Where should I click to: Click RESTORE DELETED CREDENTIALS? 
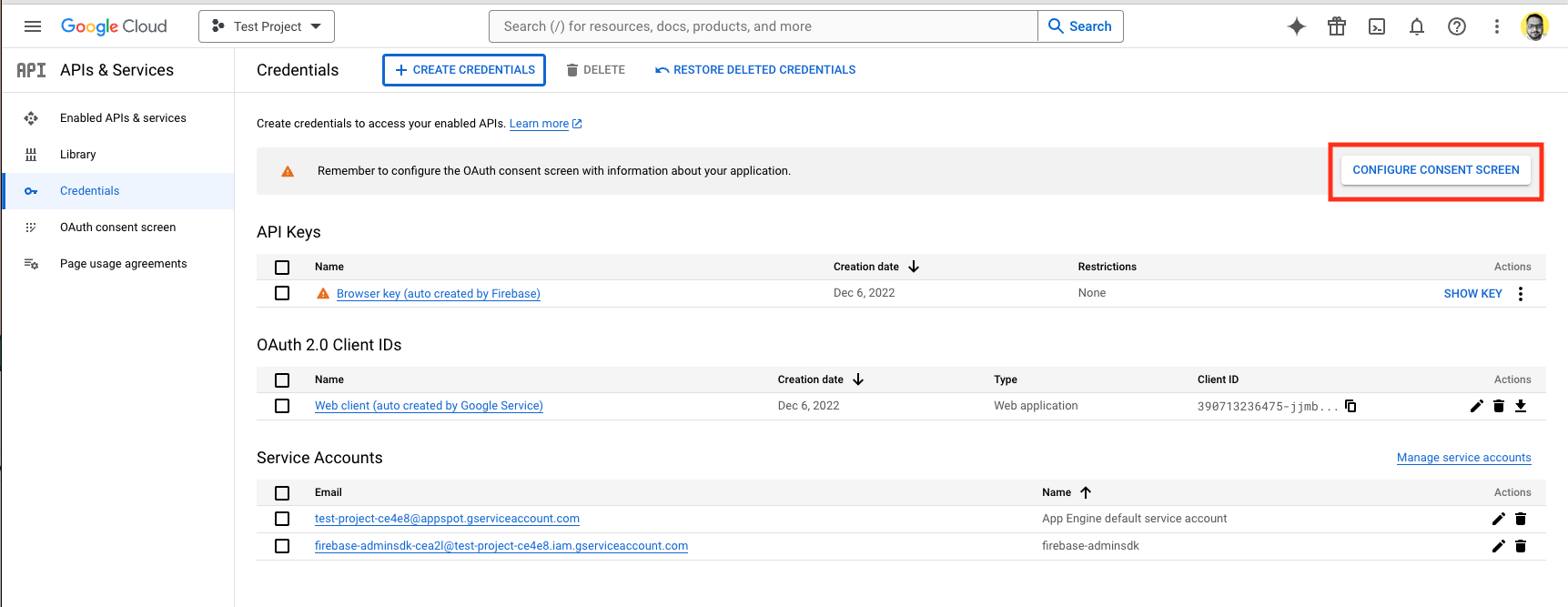point(755,70)
